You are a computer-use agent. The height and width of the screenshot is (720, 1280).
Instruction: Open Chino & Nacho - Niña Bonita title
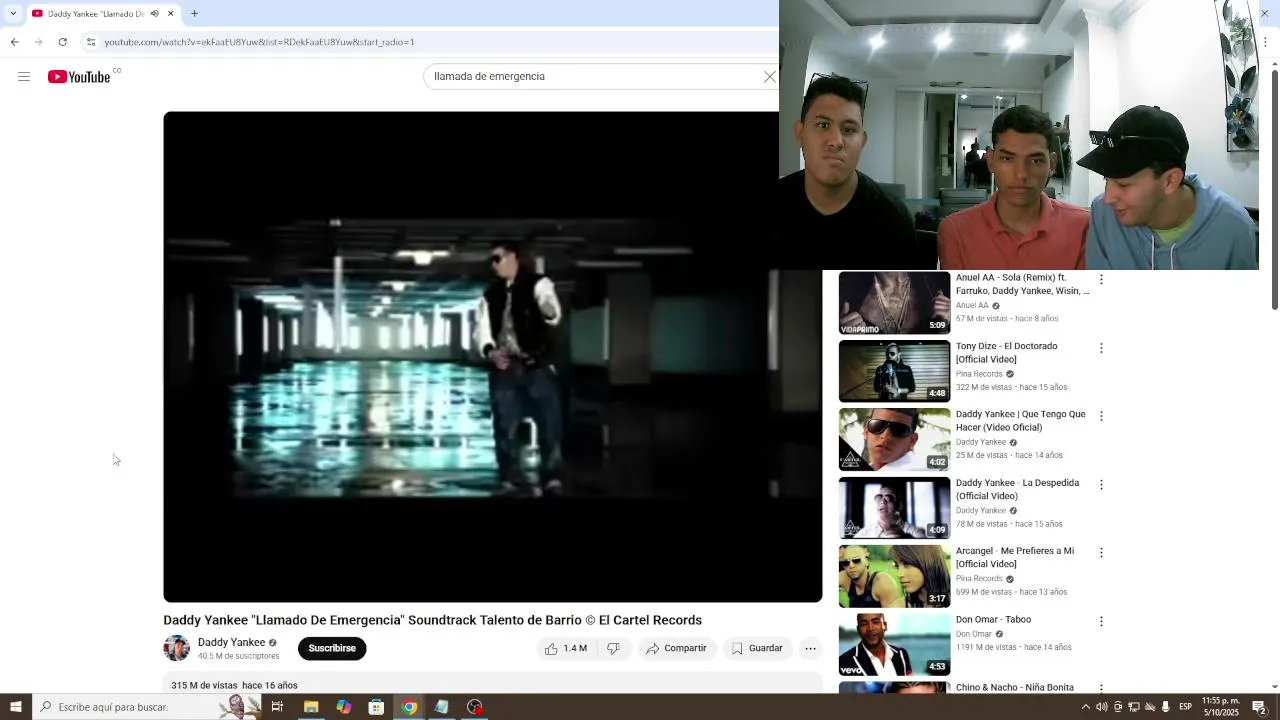(1014, 688)
